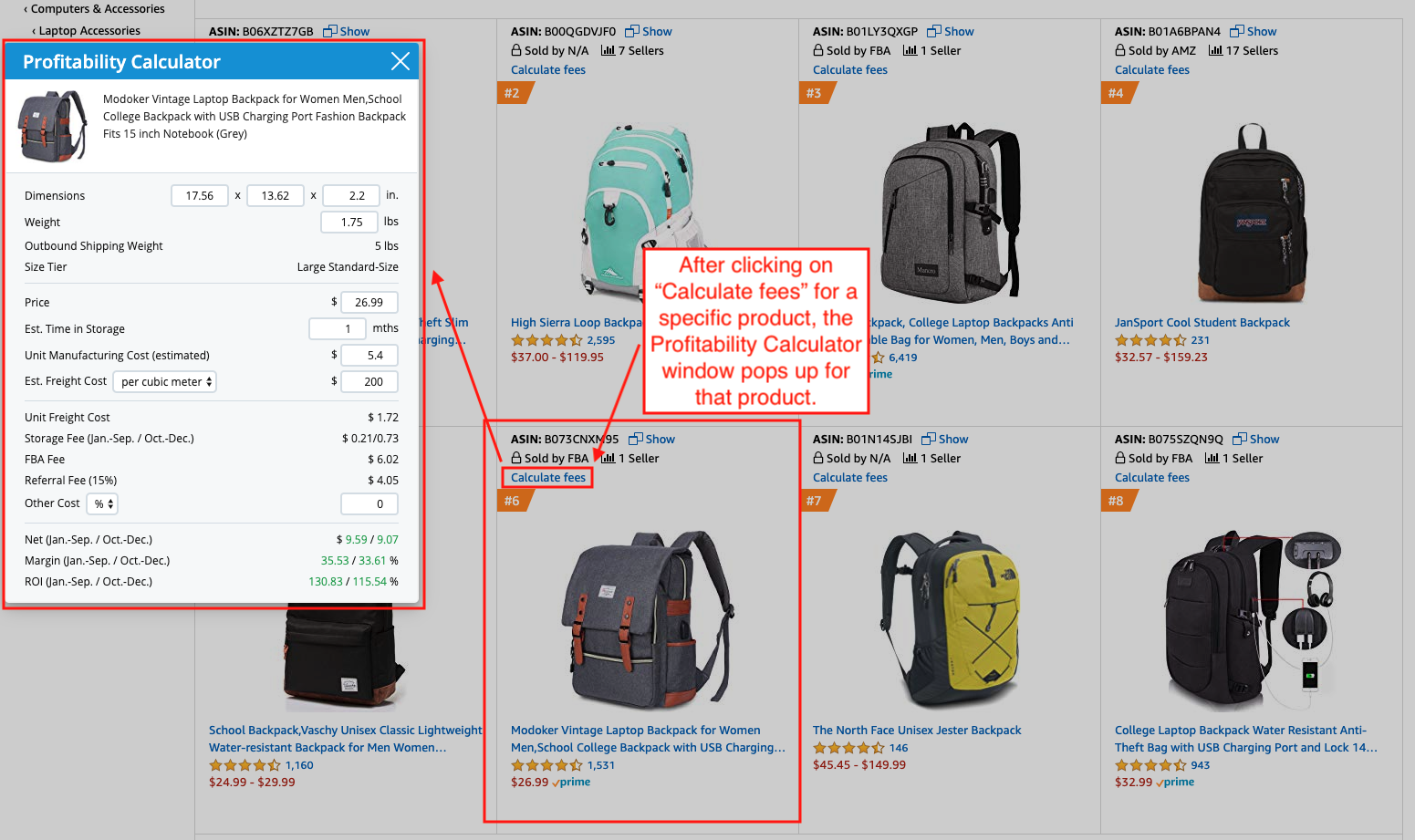Click Show icon for ASIN B01A6BPAN4
Viewport: 1415px width, 840px height.
(1237, 31)
